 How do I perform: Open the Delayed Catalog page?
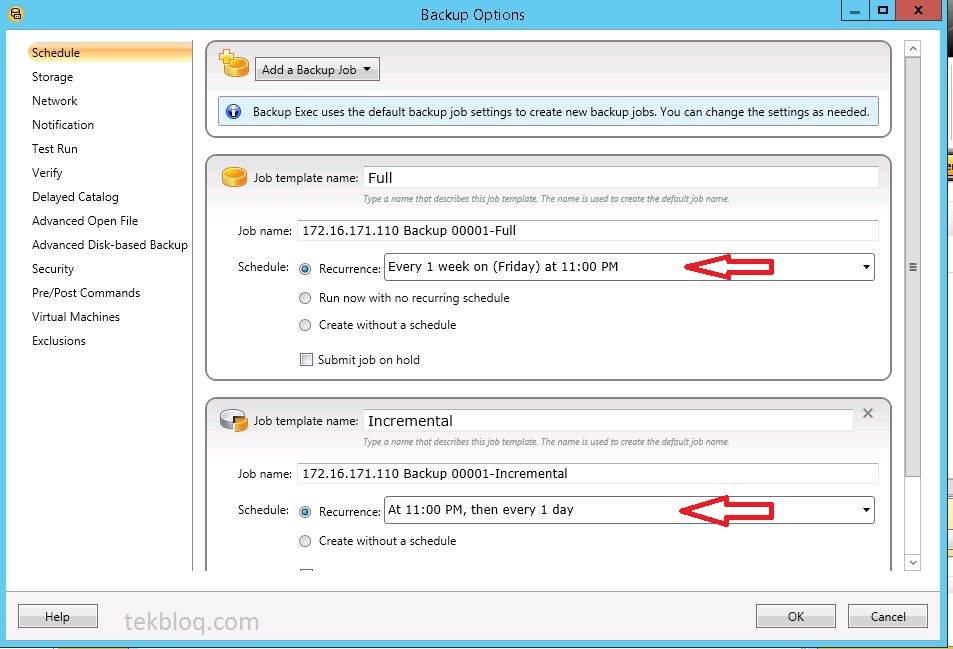(75, 197)
